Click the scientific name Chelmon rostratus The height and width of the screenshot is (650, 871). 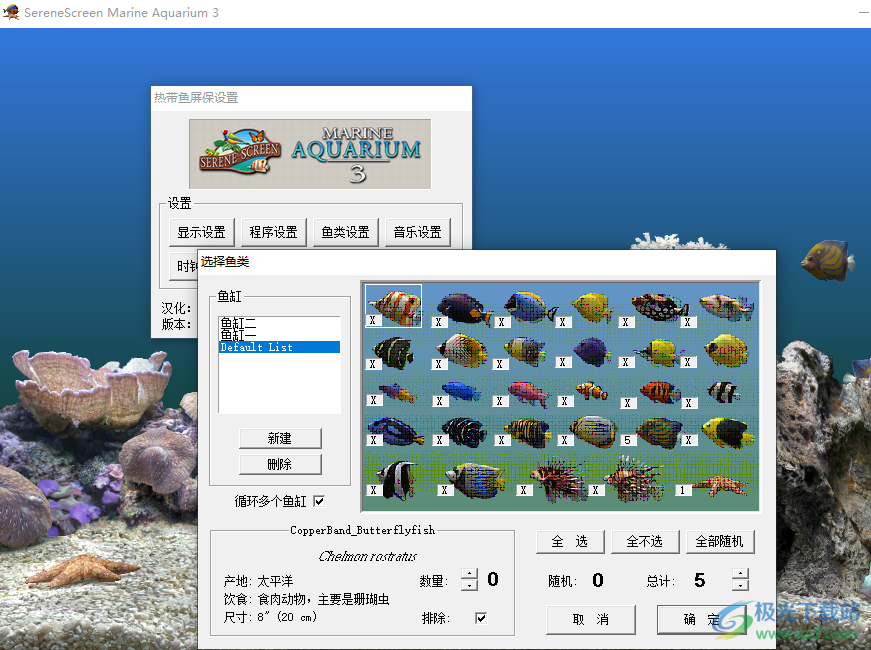pyautogui.click(x=368, y=556)
